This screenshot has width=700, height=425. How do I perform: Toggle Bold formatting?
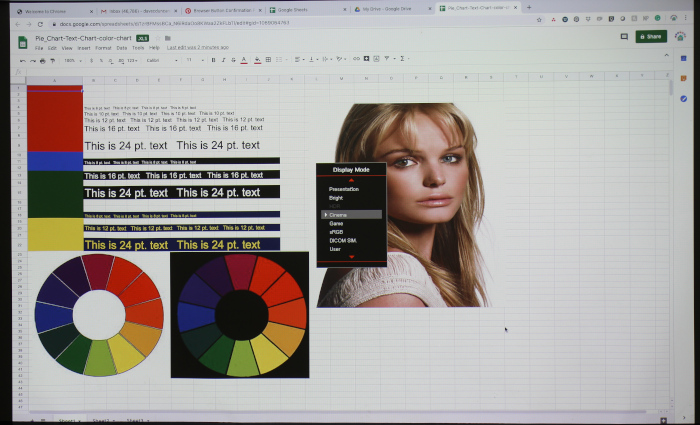[213, 60]
